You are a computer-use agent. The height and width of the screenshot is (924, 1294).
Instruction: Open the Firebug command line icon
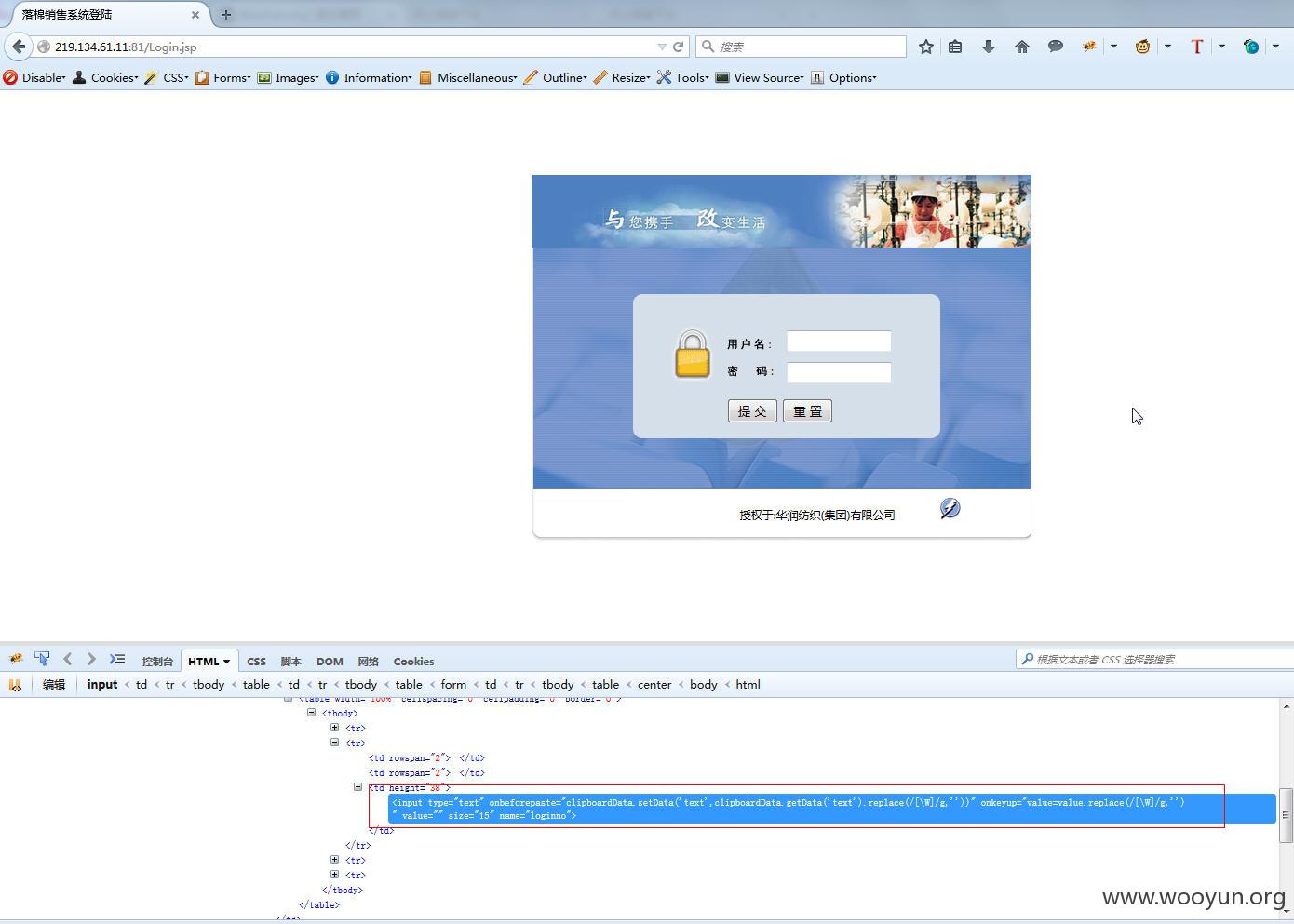(x=117, y=659)
